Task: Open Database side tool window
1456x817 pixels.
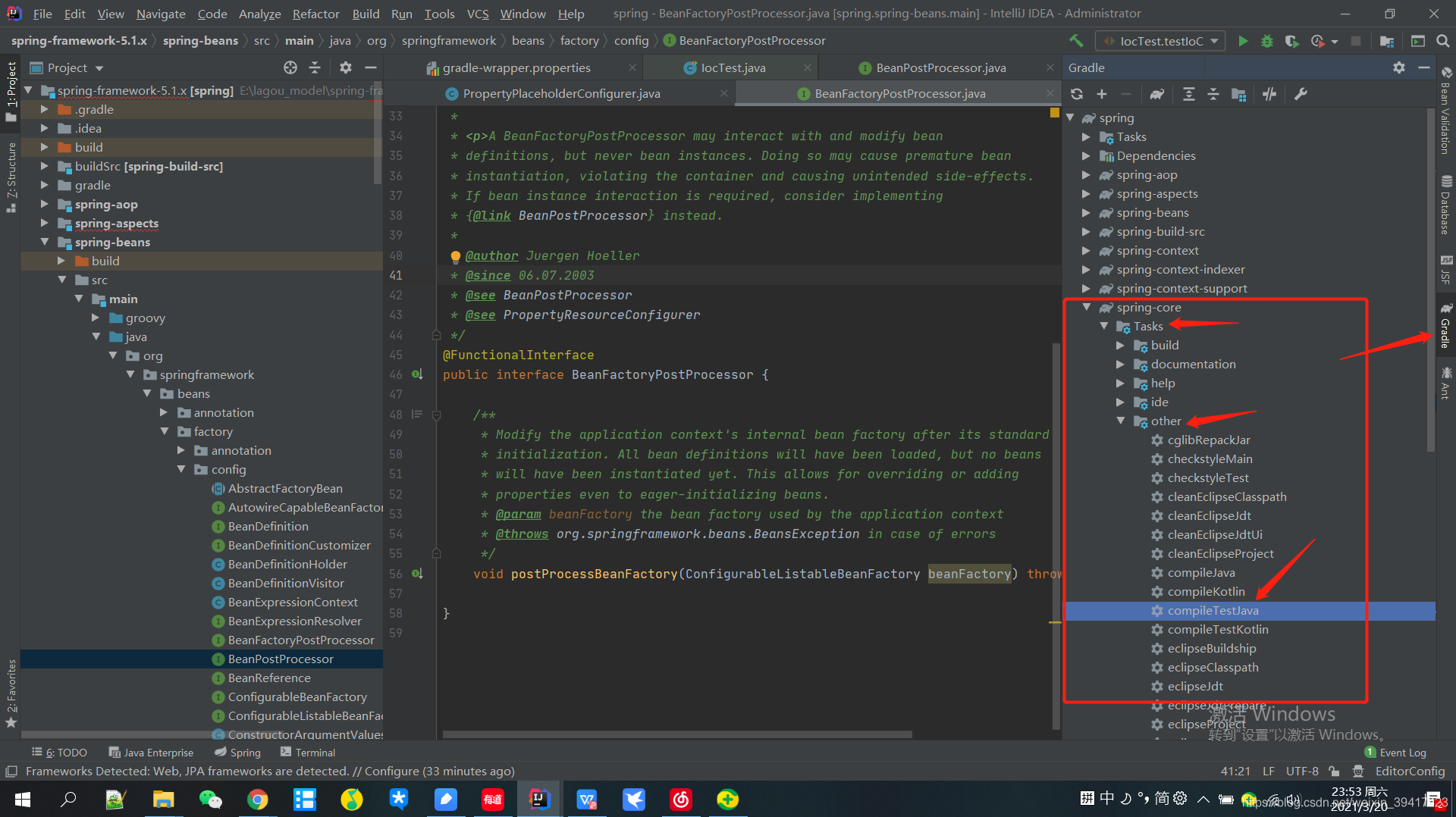Action: (x=1446, y=205)
